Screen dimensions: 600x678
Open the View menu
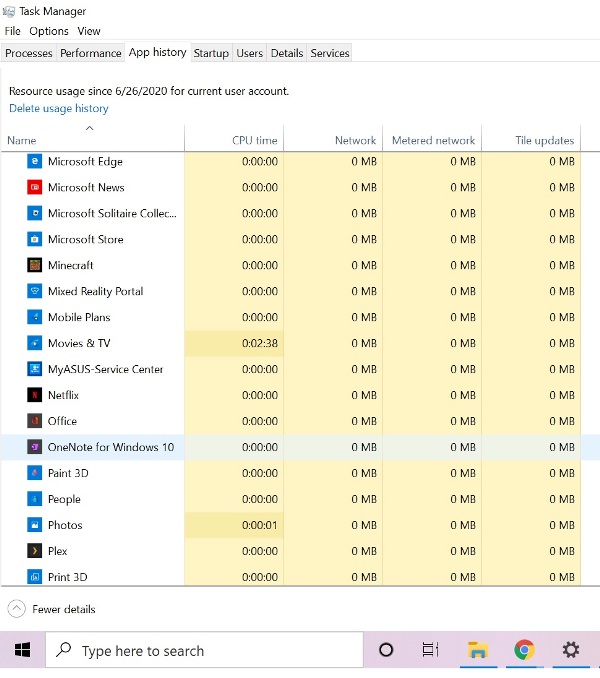[x=89, y=31]
